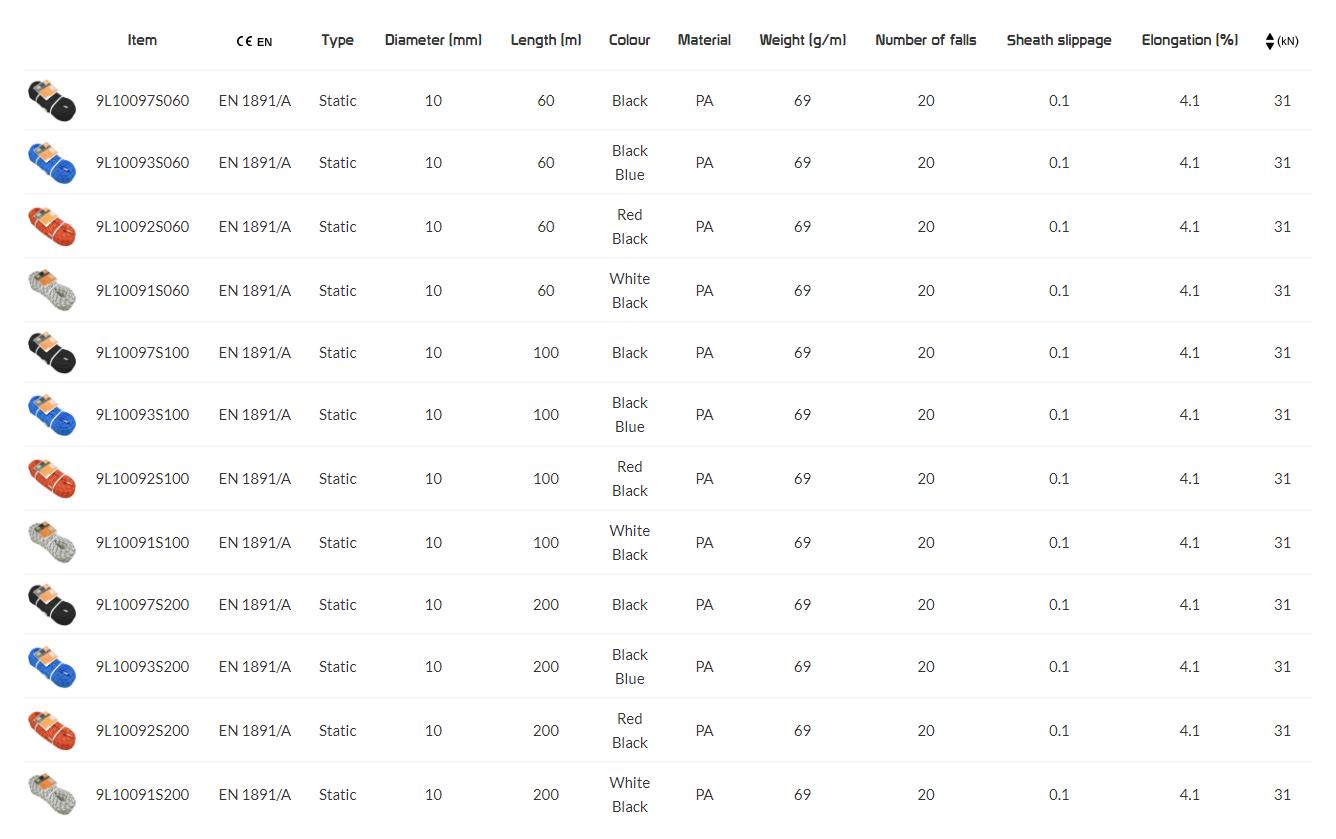
Task: Click the red rope image for 9L10092S060
Action: tap(52, 227)
